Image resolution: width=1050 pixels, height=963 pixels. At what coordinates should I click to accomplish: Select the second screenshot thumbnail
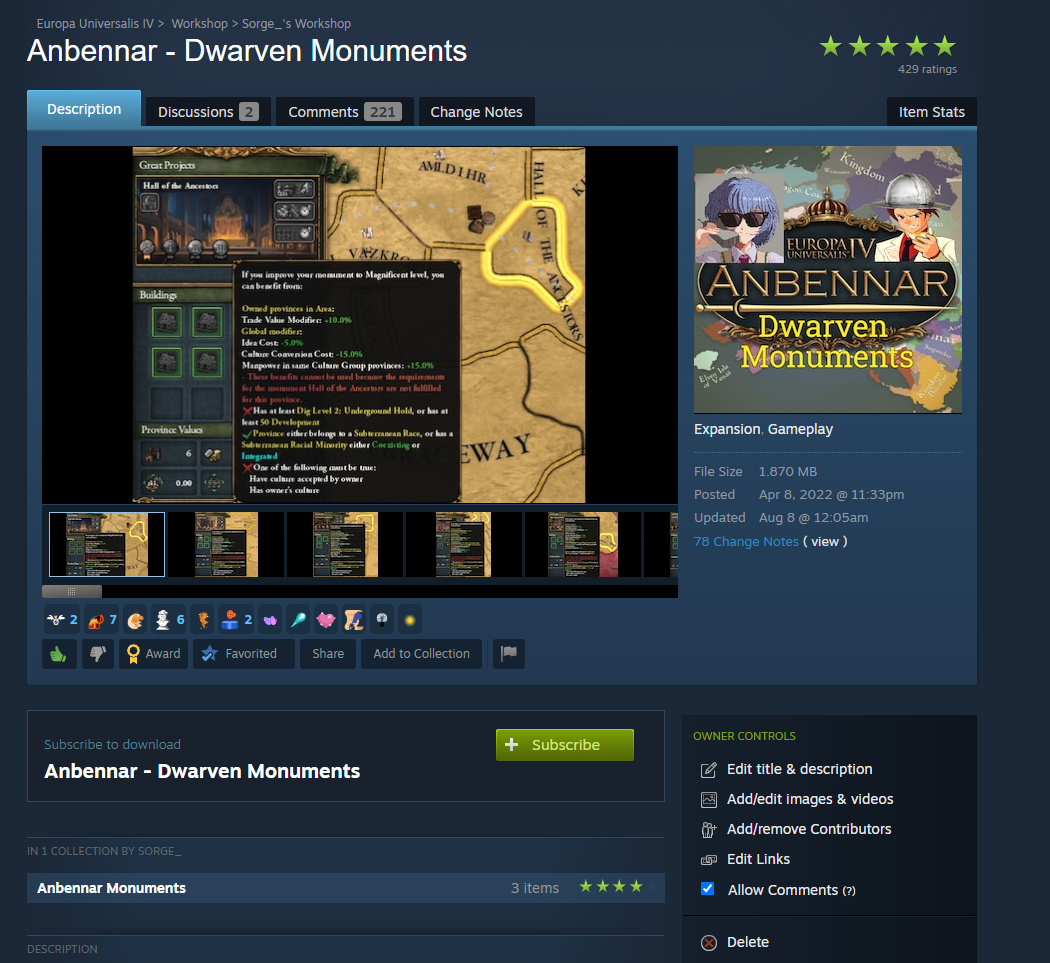point(226,544)
